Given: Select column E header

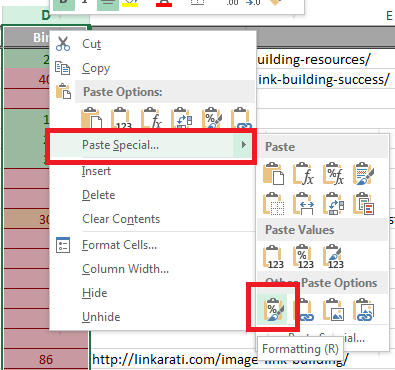Looking at the screenshot, I should pyautogui.click(x=389, y=16).
